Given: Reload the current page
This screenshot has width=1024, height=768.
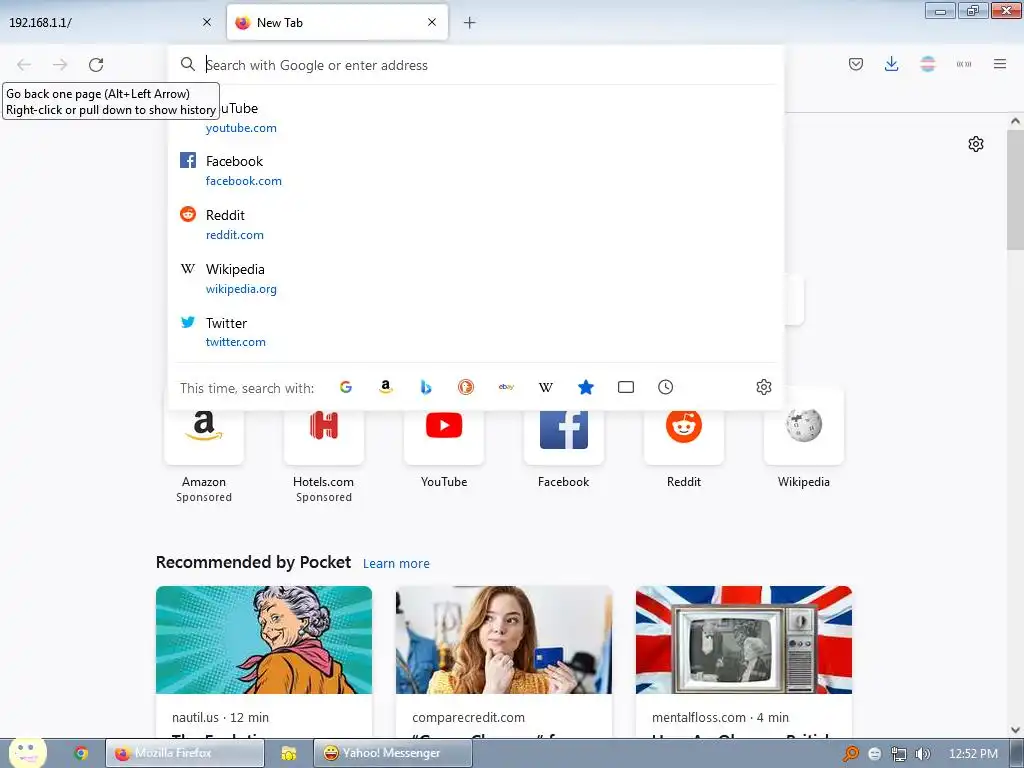Looking at the screenshot, I should point(96,65).
